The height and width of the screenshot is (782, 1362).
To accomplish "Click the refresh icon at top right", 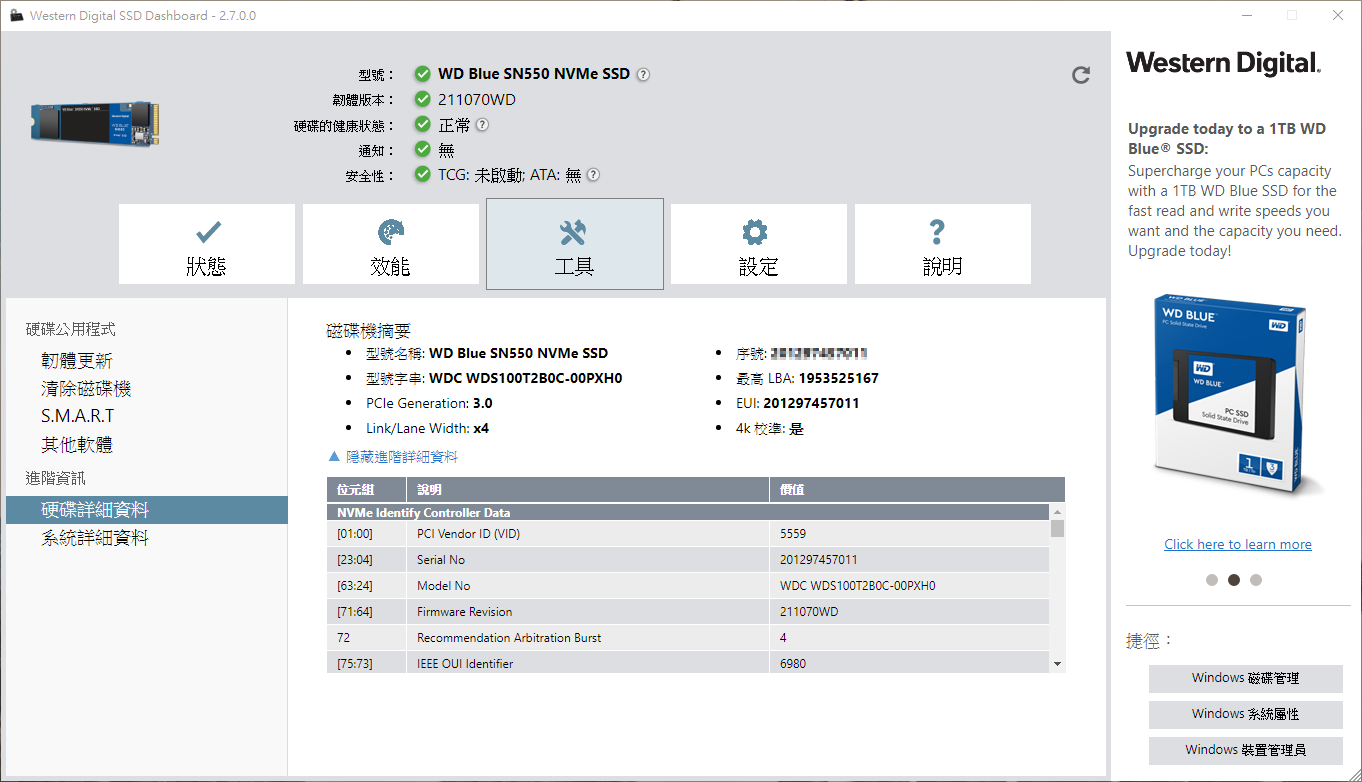I will tap(1080, 75).
